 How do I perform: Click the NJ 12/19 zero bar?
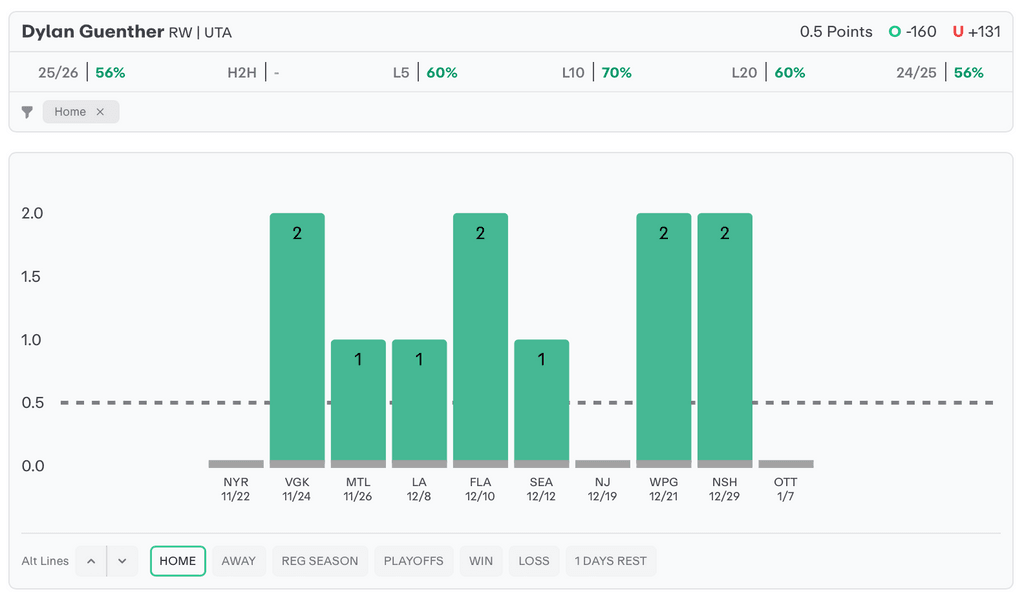(602, 464)
